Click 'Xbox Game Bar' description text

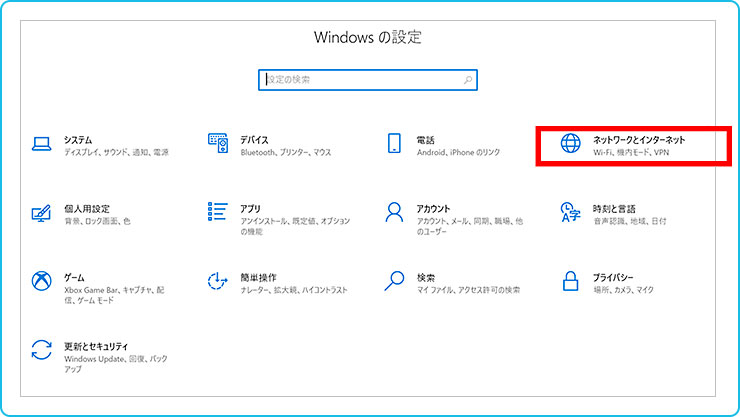[x=92, y=290]
